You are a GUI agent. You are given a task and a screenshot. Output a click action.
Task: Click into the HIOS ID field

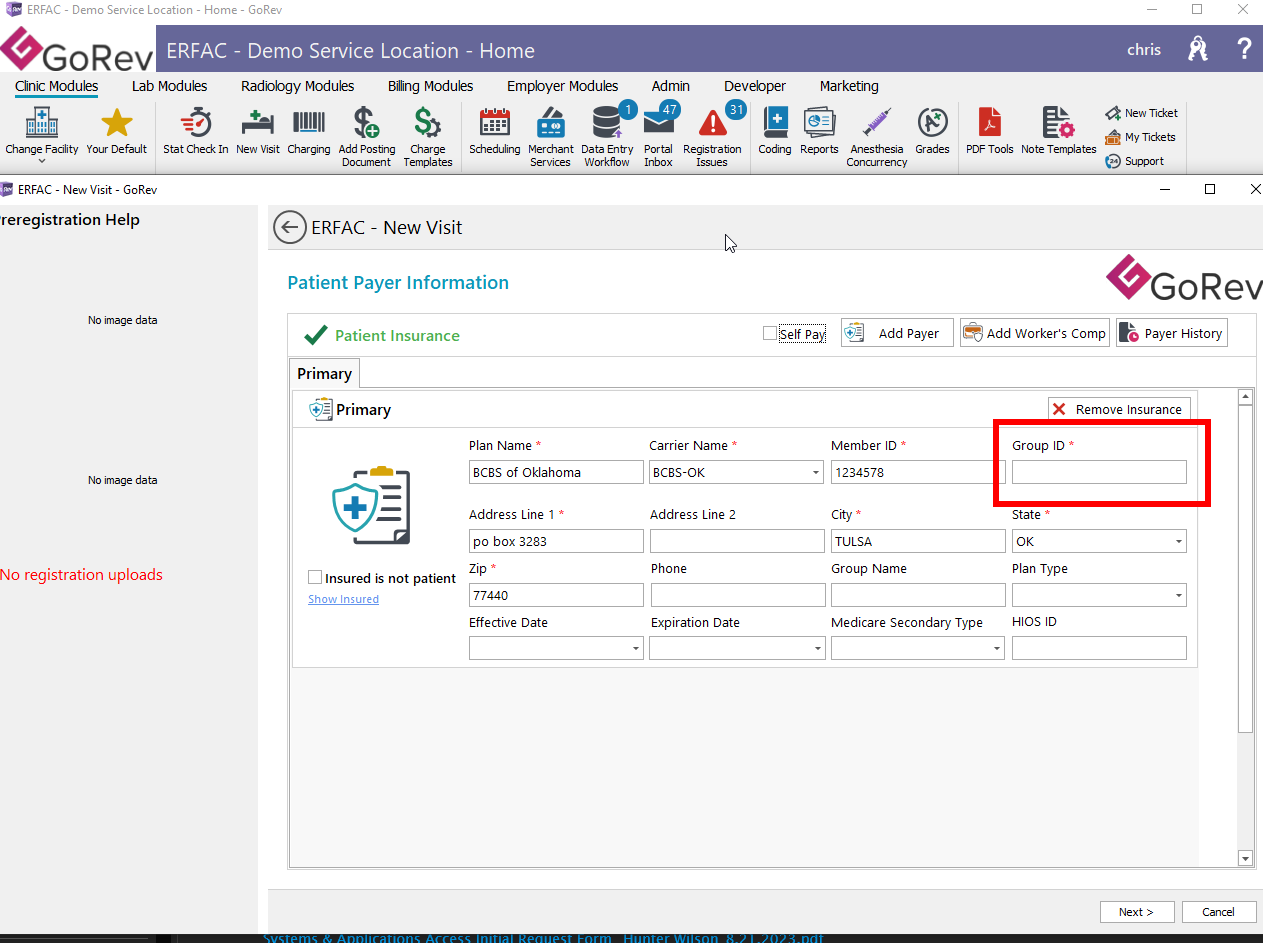(x=1099, y=650)
